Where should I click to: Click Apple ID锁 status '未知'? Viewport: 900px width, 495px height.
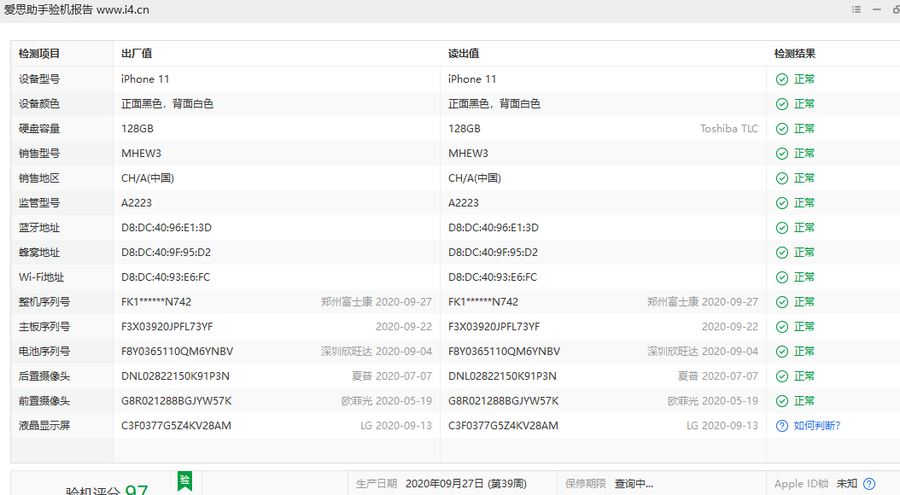tap(847, 484)
